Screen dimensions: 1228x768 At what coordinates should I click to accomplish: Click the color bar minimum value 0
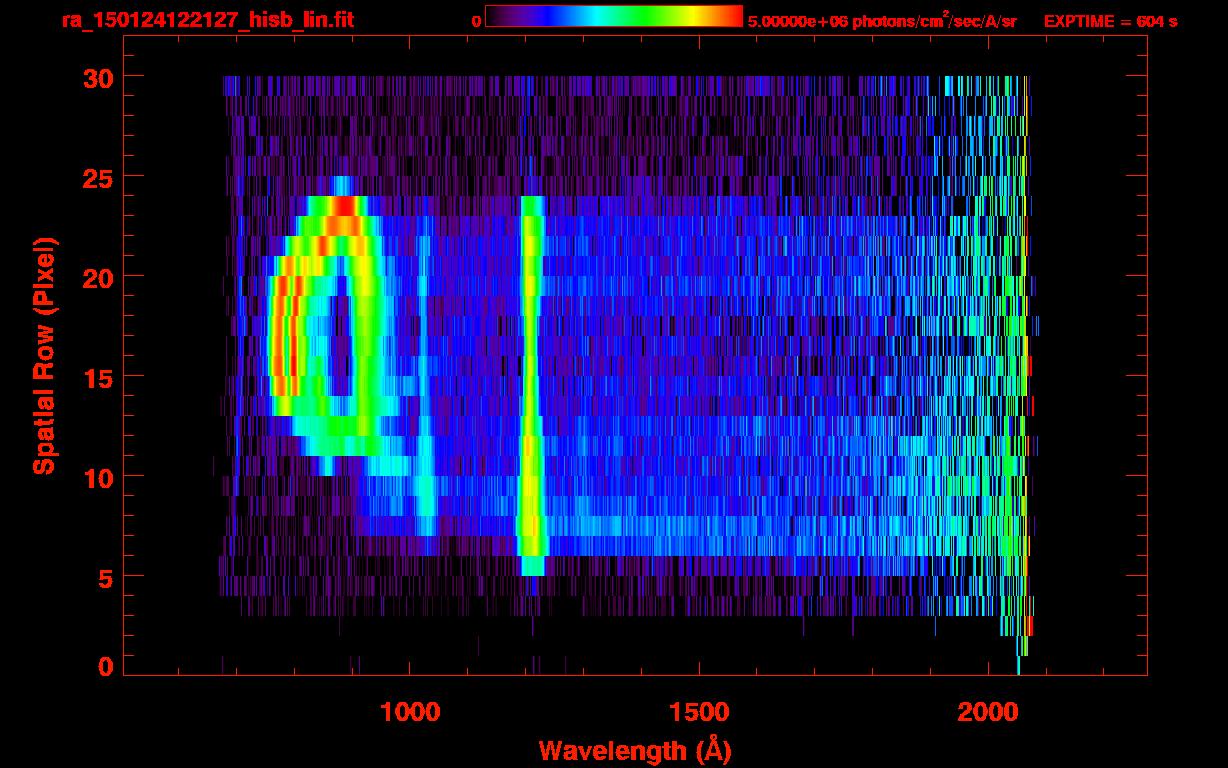(x=477, y=21)
